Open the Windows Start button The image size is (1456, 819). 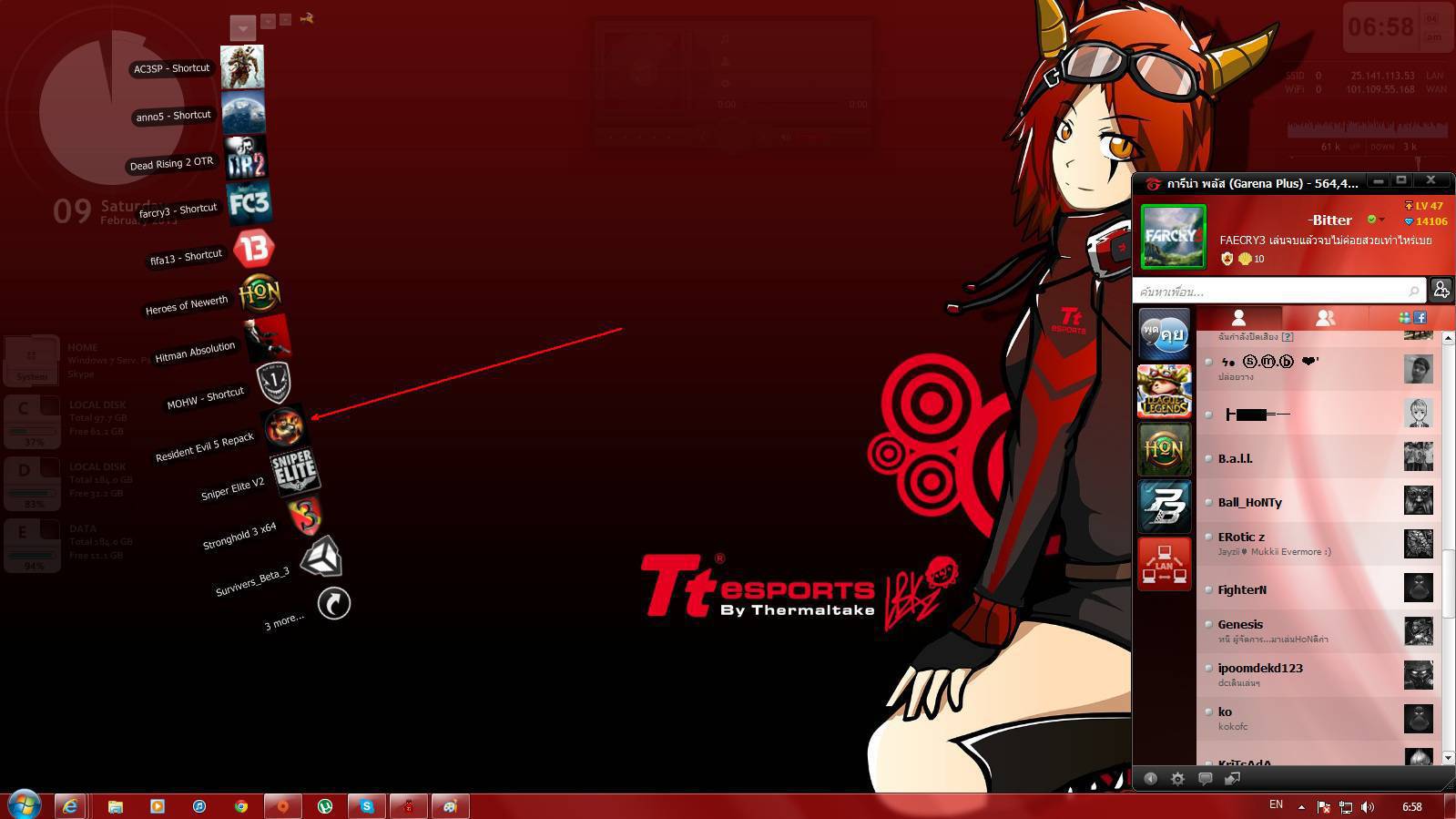coord(24,805)
